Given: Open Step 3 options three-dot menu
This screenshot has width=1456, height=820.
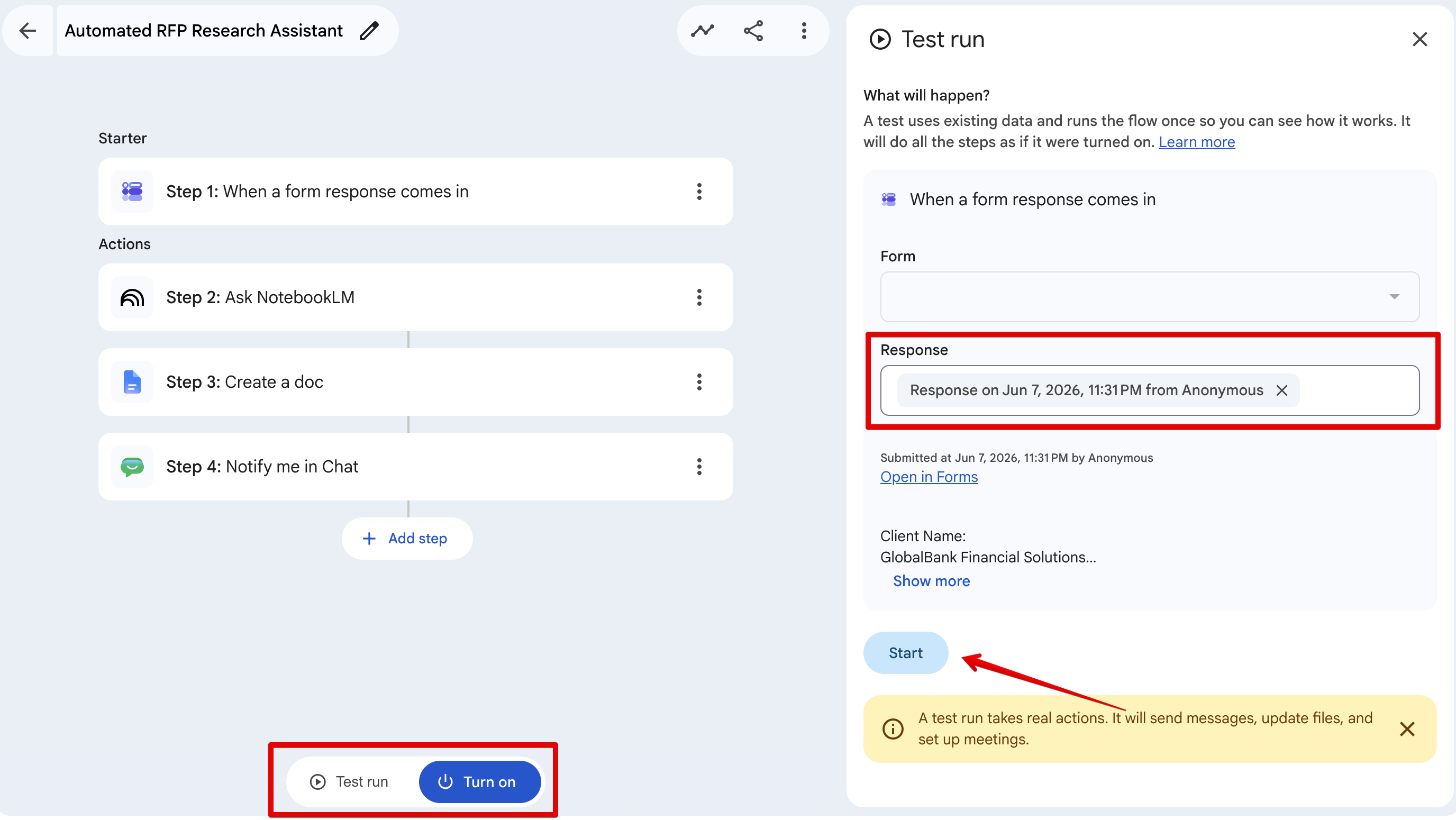Looking at the screenshot, I should coord(699,382).
